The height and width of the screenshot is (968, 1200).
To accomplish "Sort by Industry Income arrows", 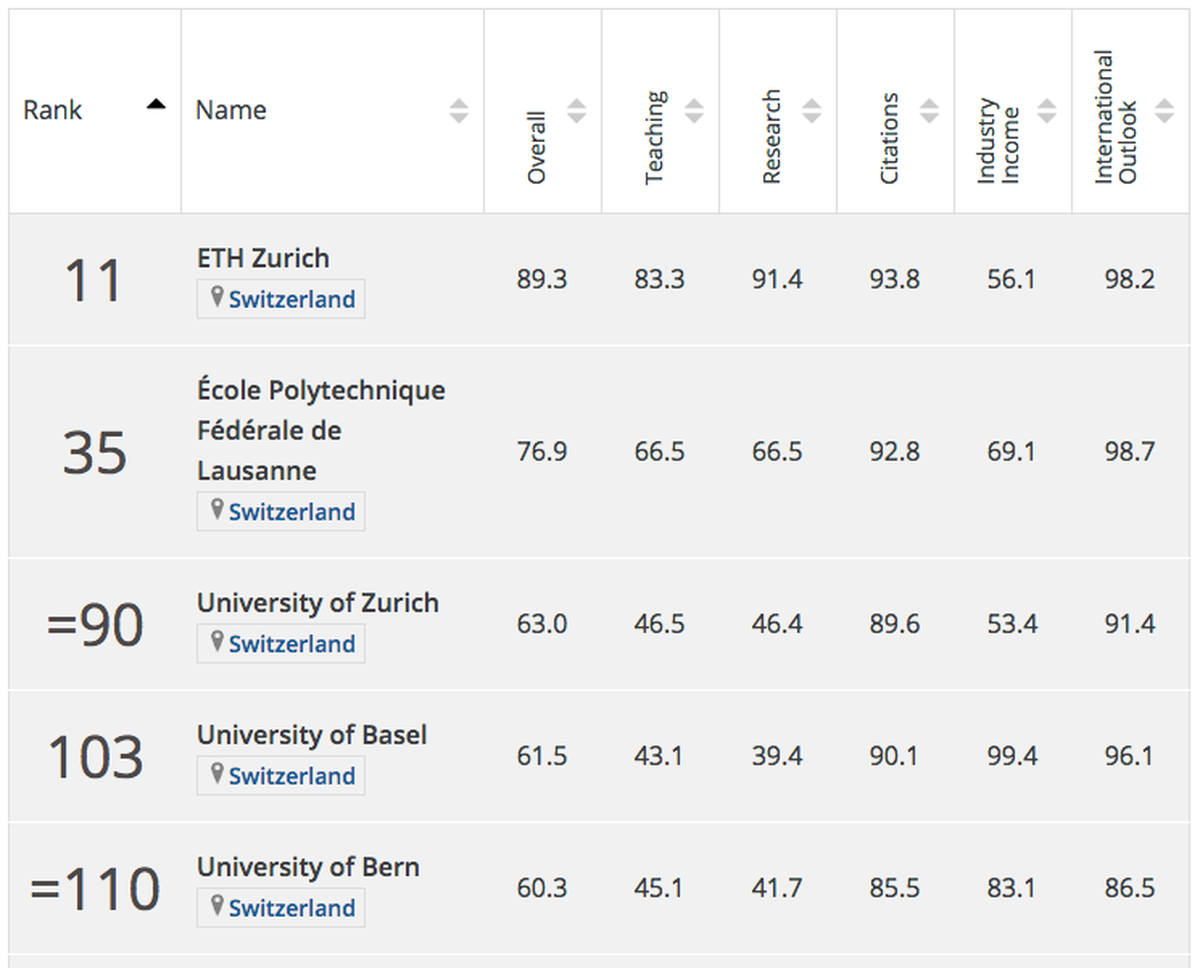I will point(1047,110).
